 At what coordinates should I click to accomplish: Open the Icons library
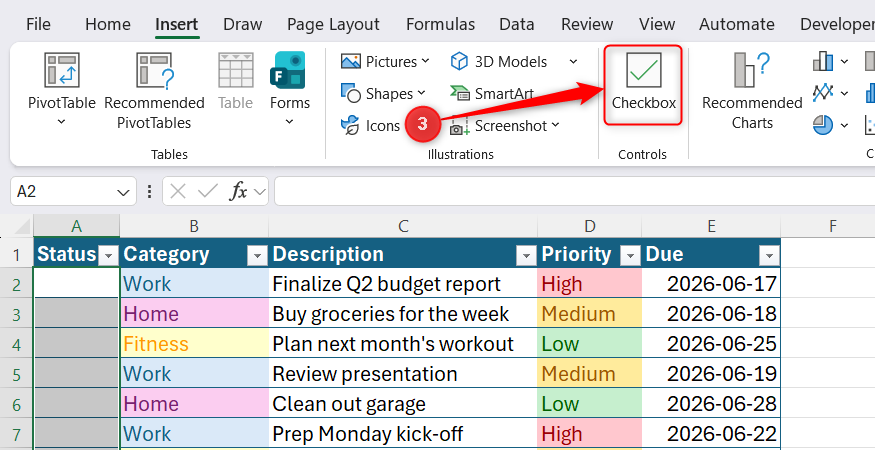[371, 126]
